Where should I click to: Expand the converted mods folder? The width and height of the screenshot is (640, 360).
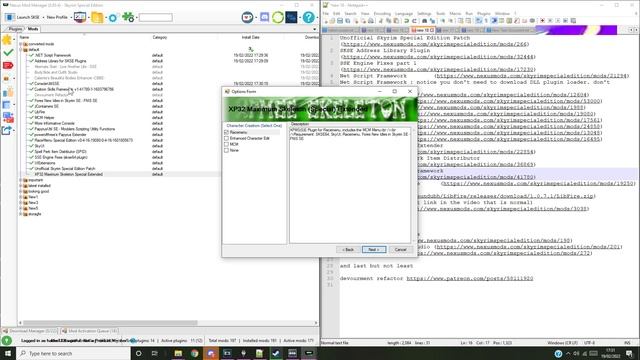point(21,44)
